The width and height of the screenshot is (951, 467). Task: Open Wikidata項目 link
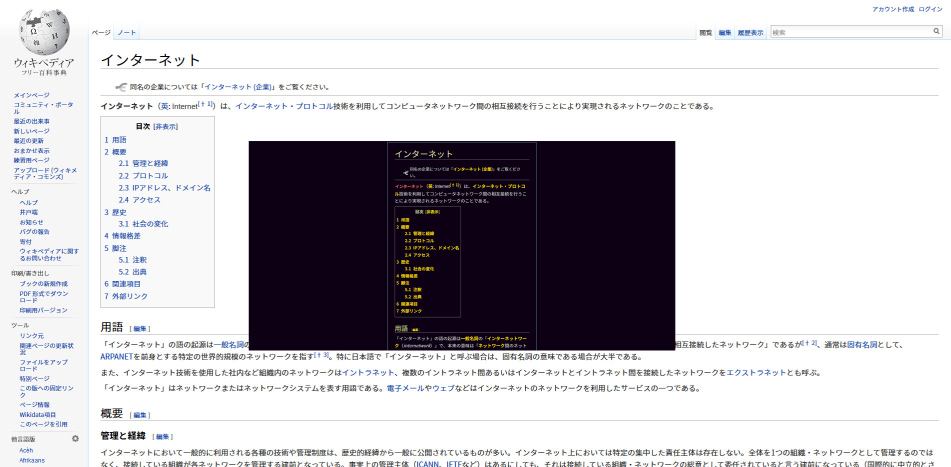coord(37,414)
